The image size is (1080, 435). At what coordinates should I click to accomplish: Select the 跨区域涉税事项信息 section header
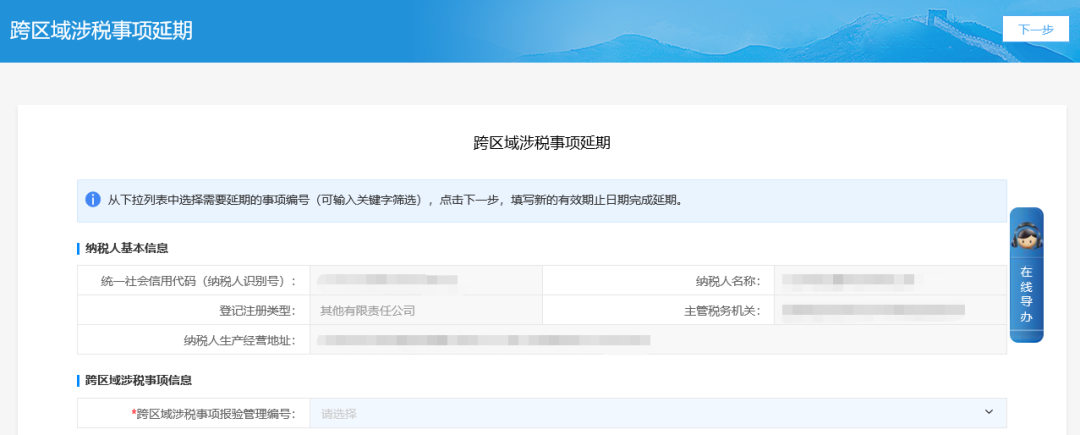pos(138,380)
